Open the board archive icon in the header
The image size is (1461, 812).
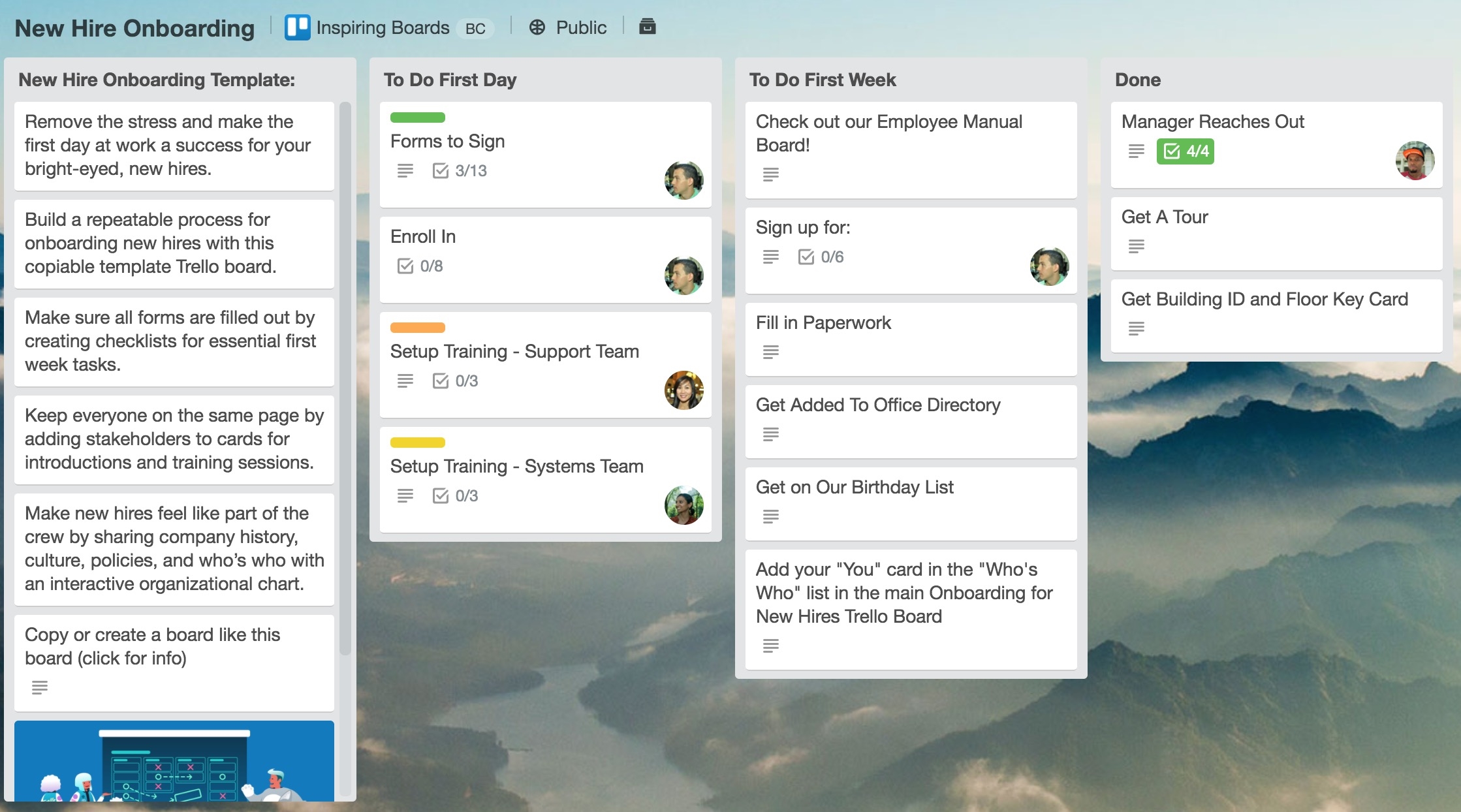point(647,27)
